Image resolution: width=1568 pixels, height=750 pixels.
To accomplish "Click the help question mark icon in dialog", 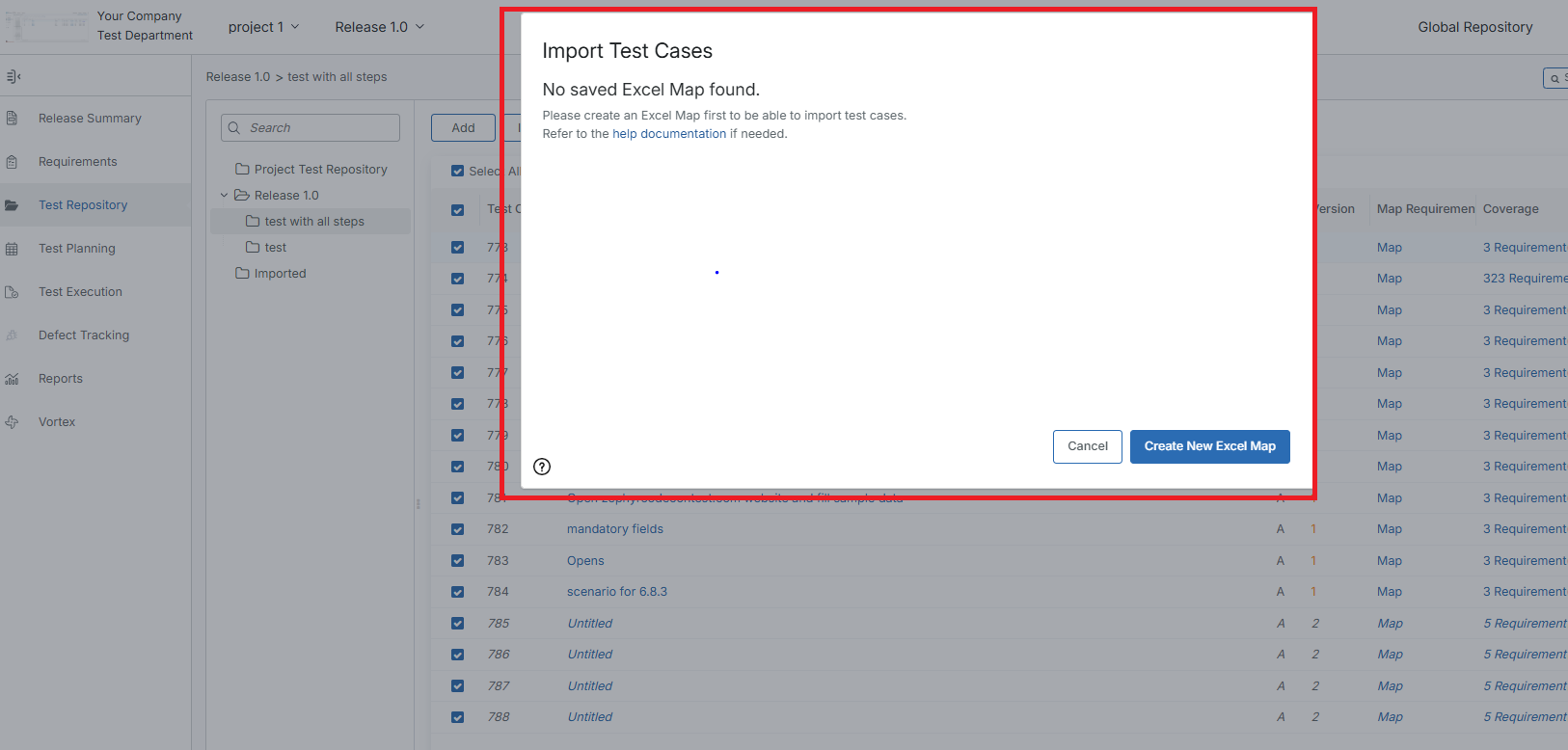I will 542,467.
